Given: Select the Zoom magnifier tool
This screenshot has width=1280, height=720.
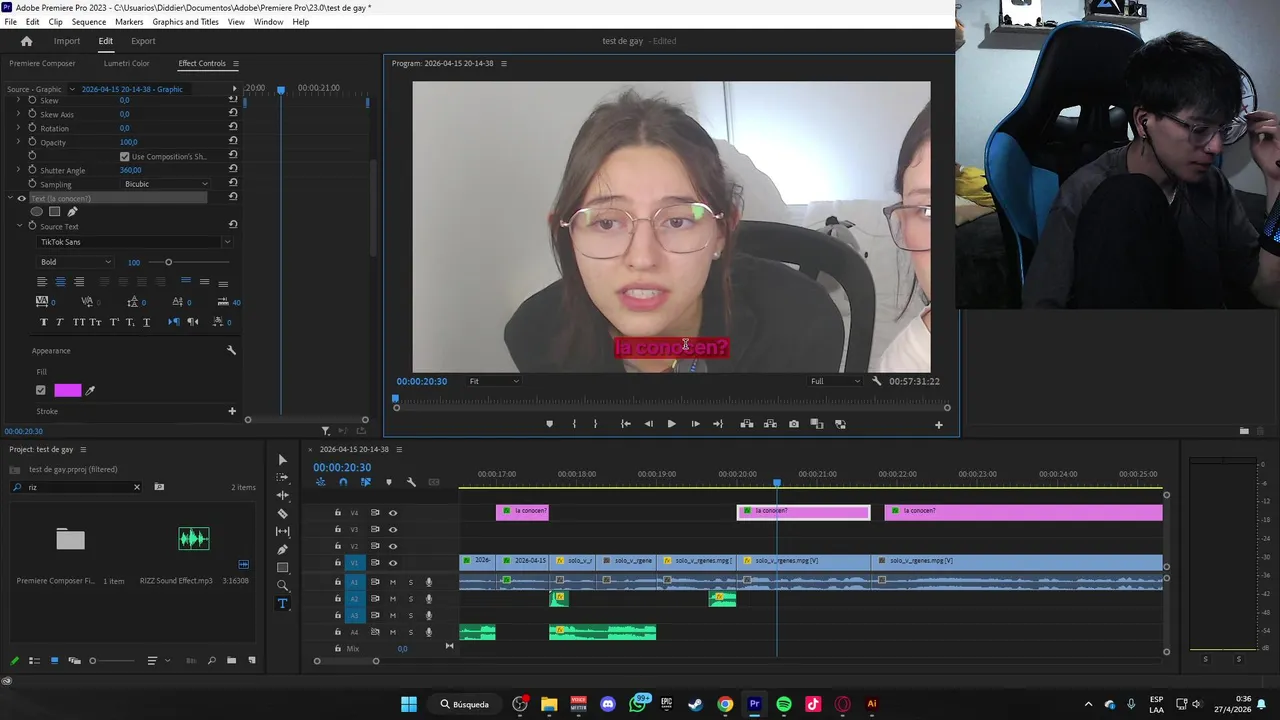Looking at the screenshot, I should (283, 585).
